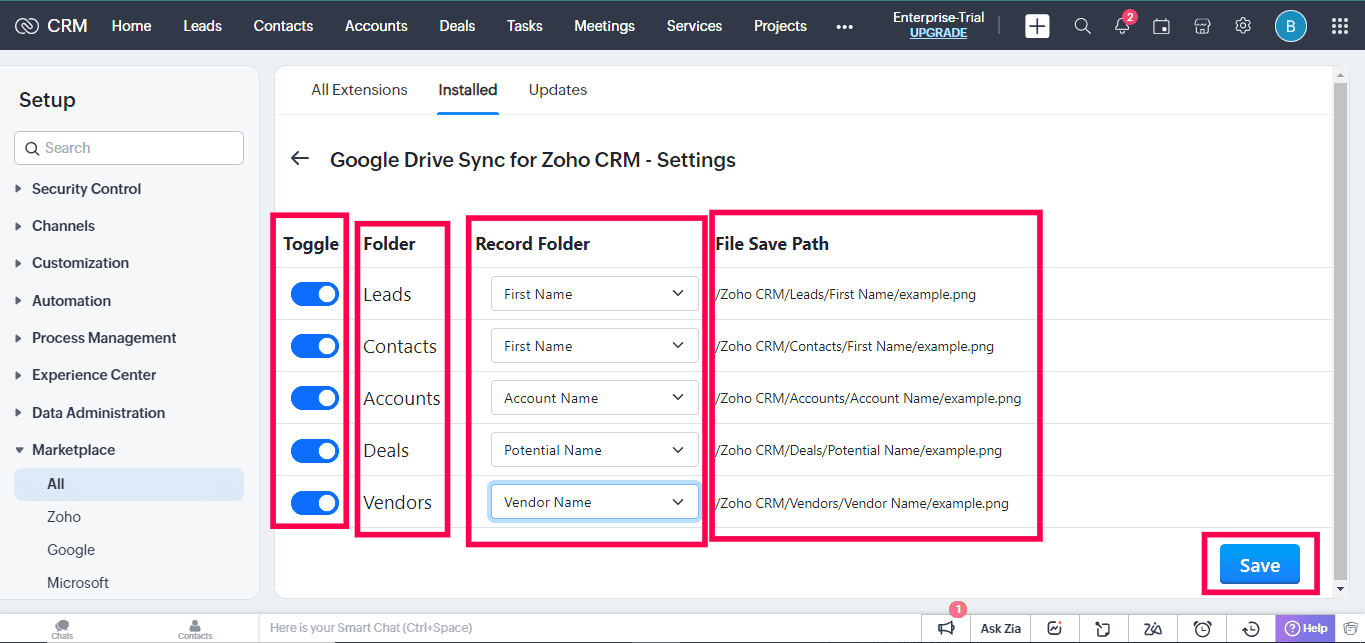Show more modules via ellipsis icon

click(x=844, y=27)
